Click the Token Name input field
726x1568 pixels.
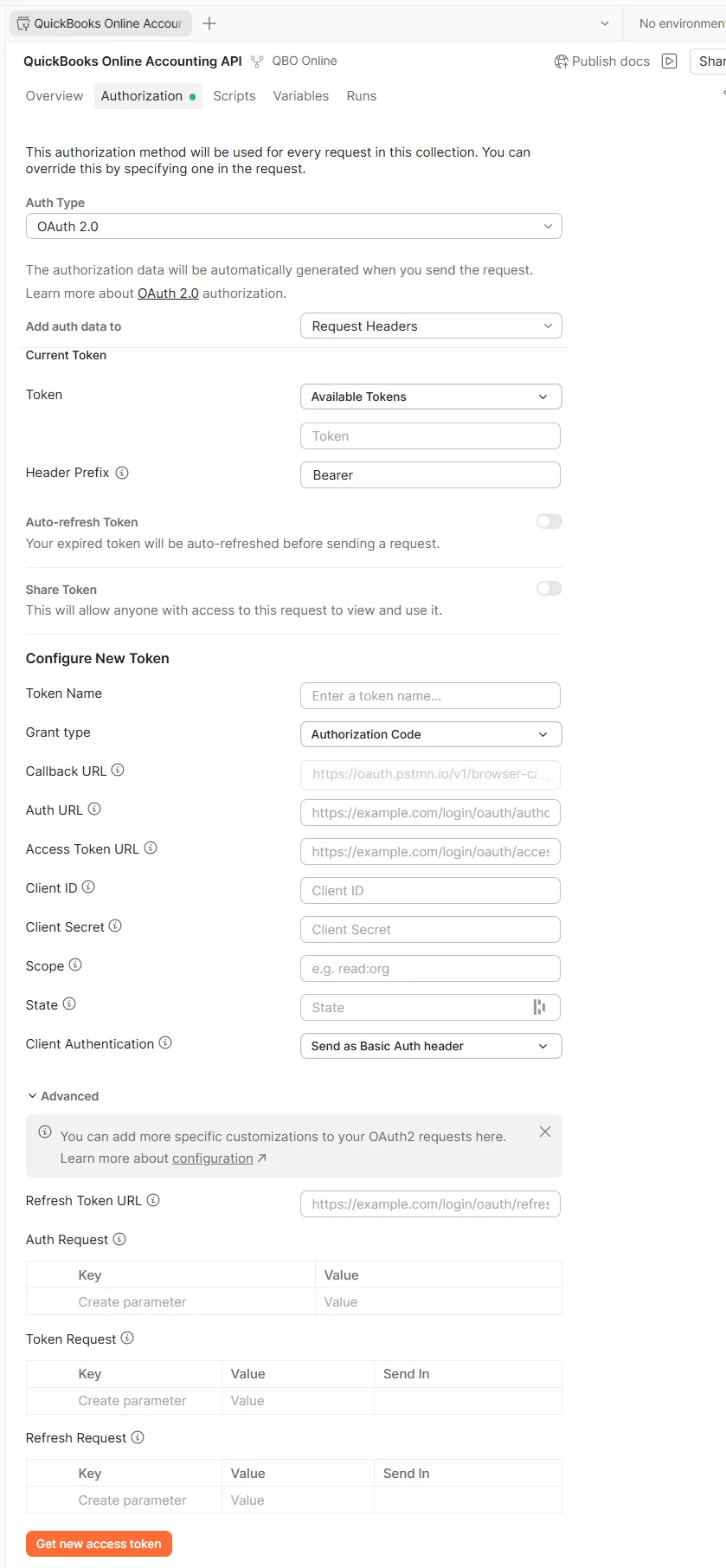point(431,696)
